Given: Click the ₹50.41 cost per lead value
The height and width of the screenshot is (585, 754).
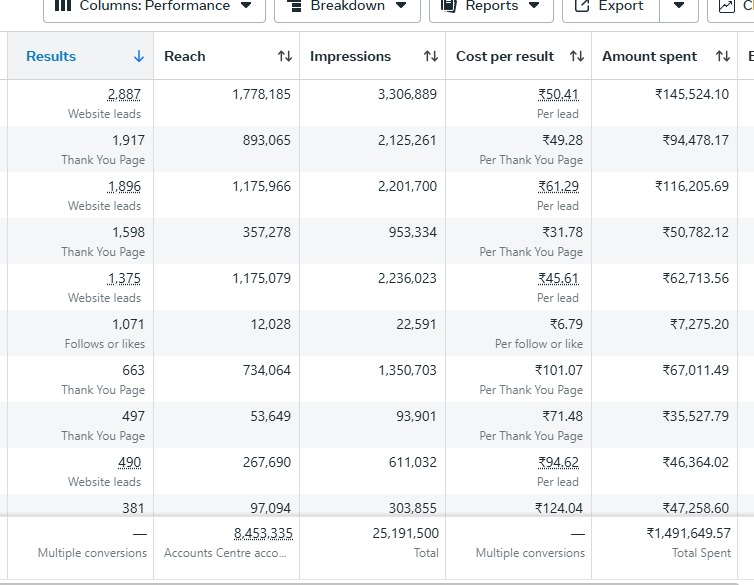Looking at the screenshot, I should tap(558, 94).
